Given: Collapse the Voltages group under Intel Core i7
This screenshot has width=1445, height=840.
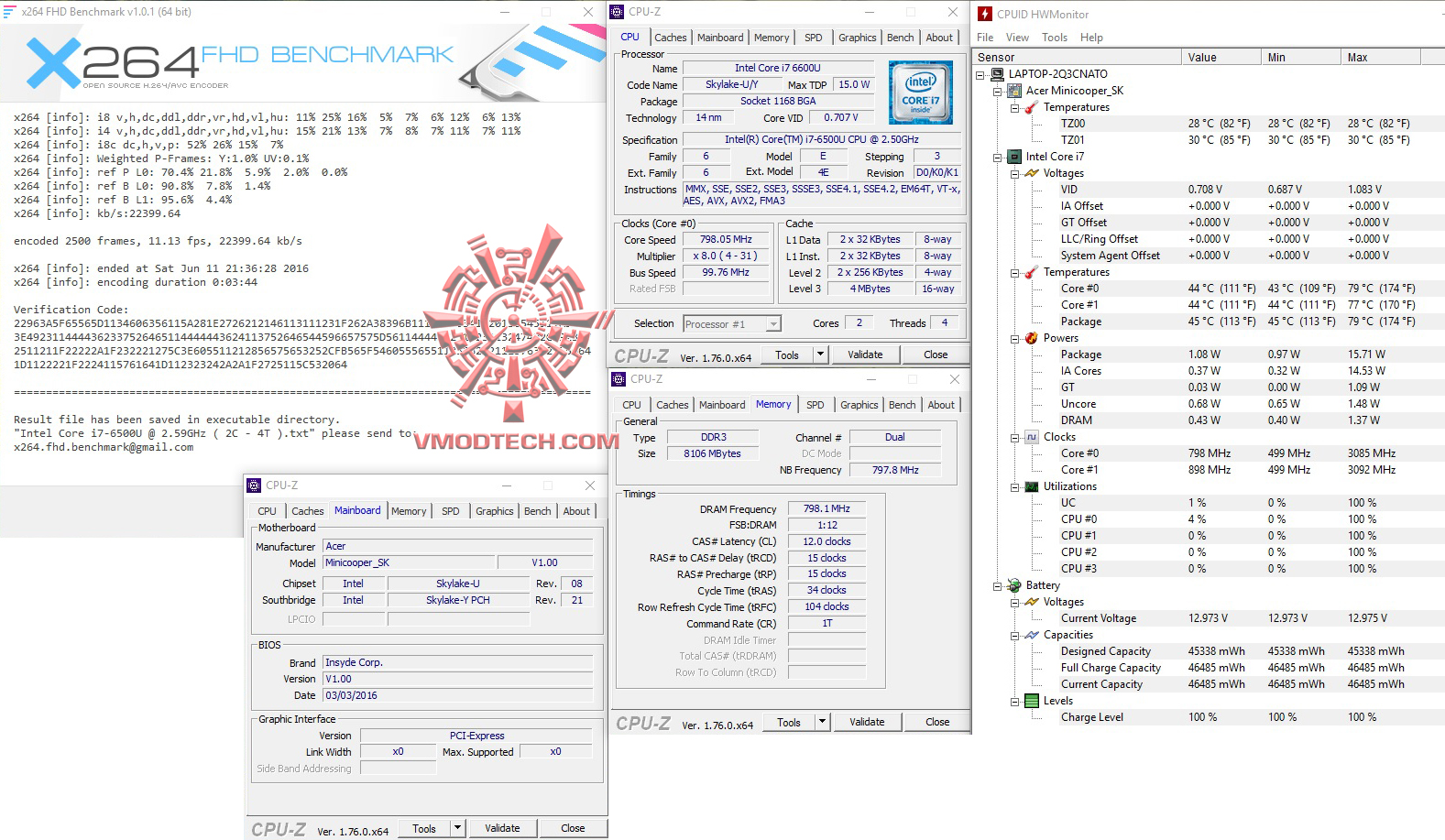Looking at the screenshot, I should coord(1015,173).
